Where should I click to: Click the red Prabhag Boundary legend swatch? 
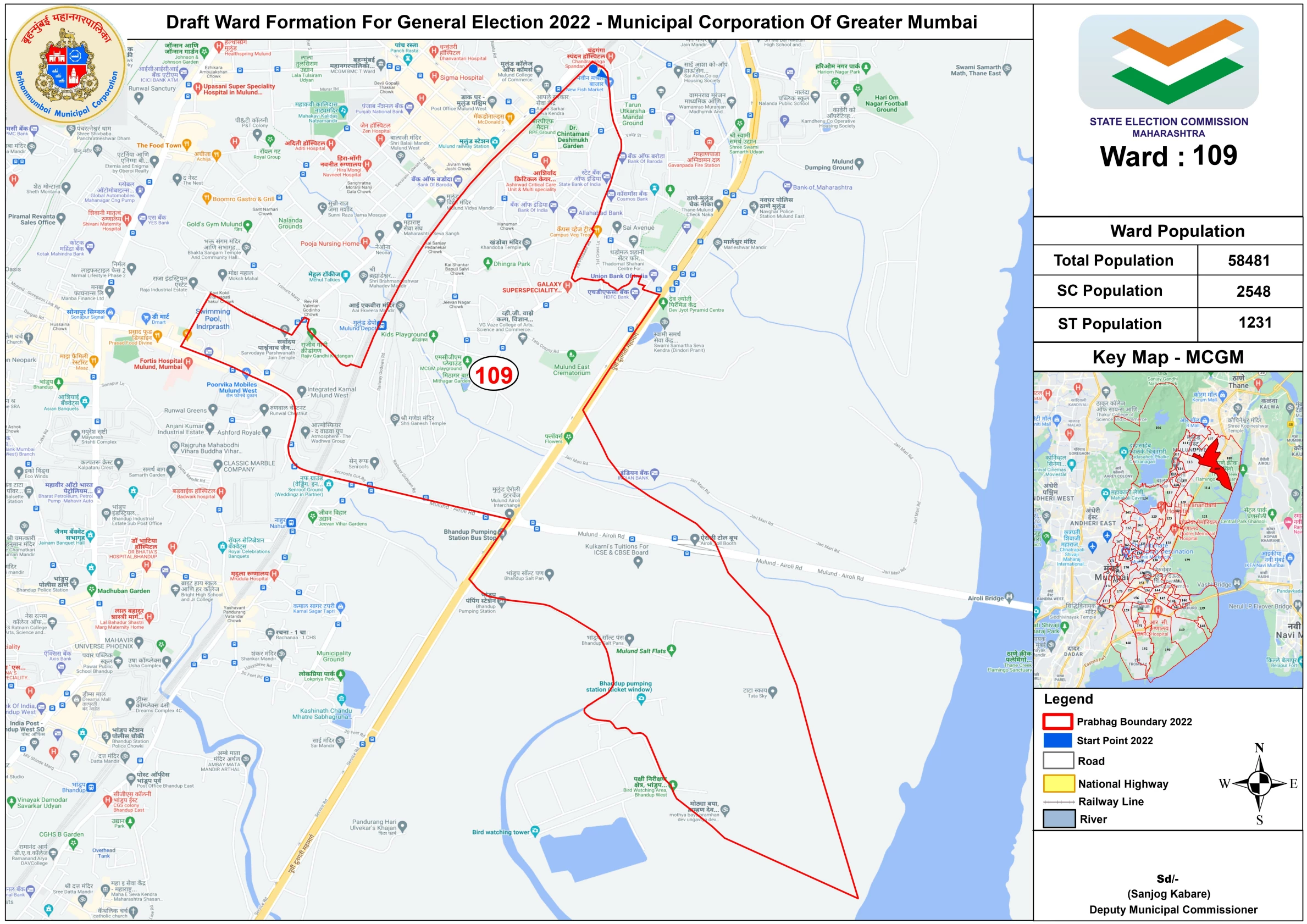click(1057, 721)
